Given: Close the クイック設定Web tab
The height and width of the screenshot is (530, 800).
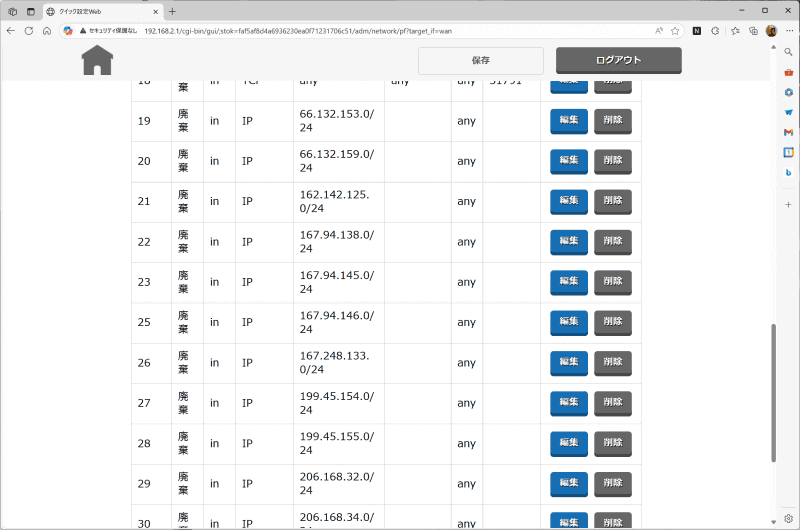Looking at the screenshot, I should pyautogui.click(x=156, y=11).
